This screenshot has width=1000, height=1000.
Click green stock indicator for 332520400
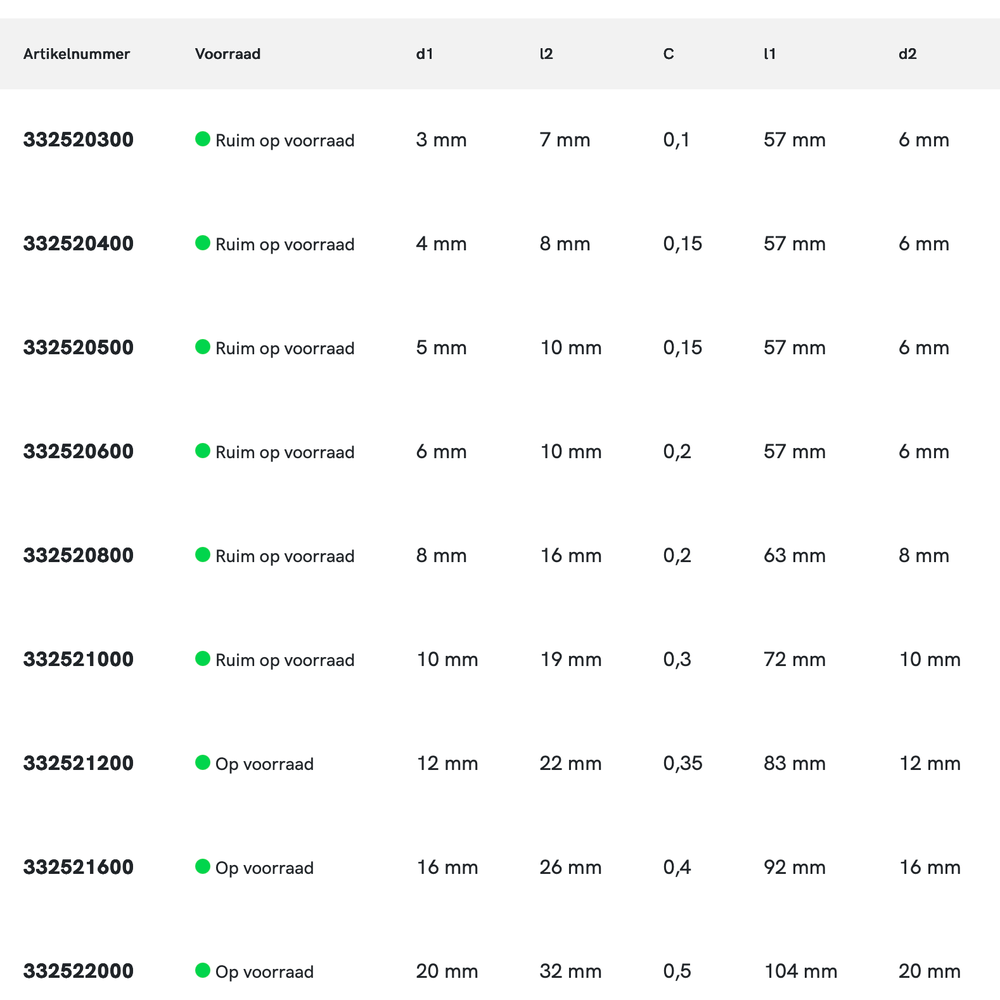(x=203, y=243)
